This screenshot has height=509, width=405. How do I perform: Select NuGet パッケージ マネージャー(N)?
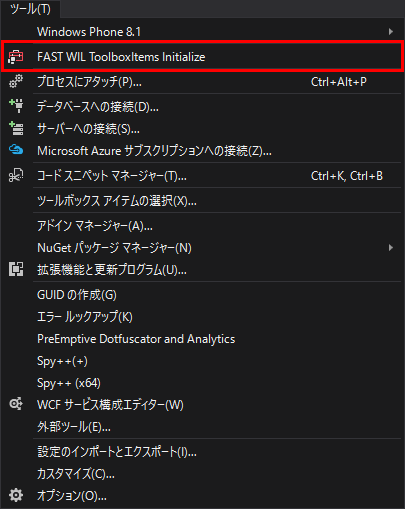(x=202, y=248)
